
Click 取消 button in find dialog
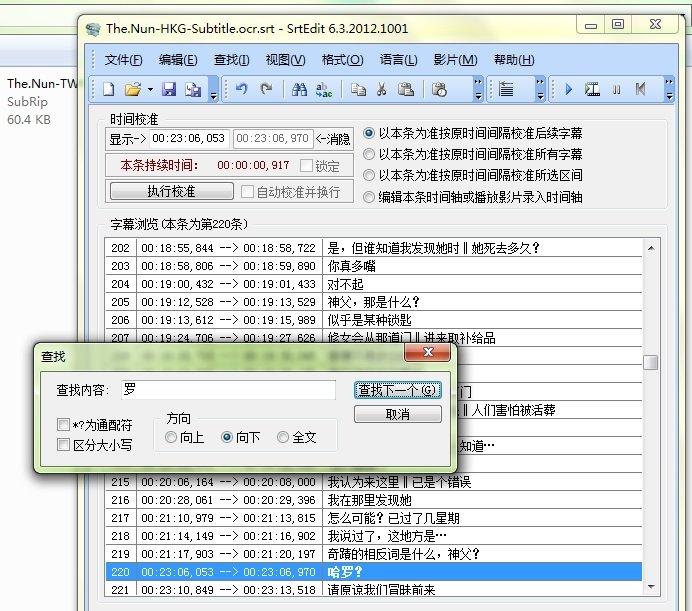[398, 414]
